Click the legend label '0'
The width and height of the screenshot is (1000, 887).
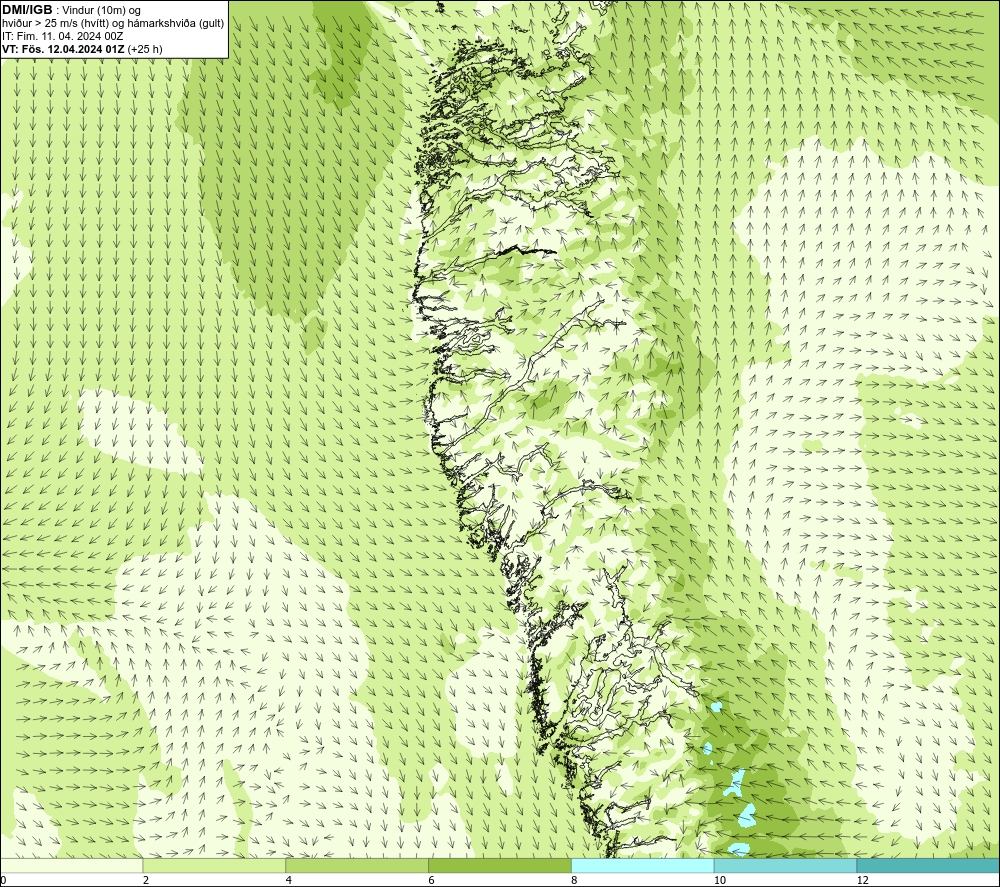point(3,880)
